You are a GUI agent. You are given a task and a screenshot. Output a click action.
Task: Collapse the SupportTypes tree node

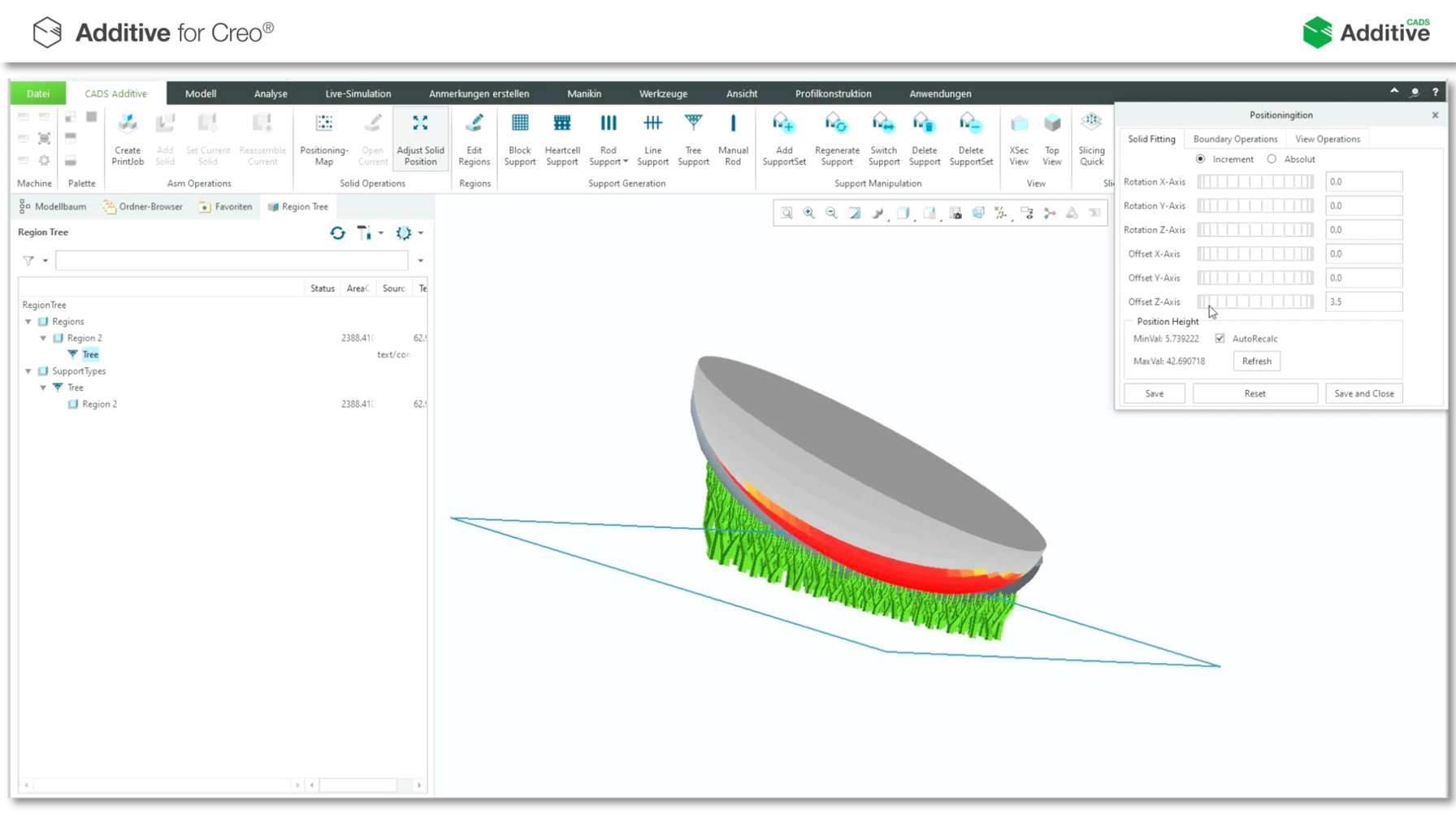pos(28,371)
